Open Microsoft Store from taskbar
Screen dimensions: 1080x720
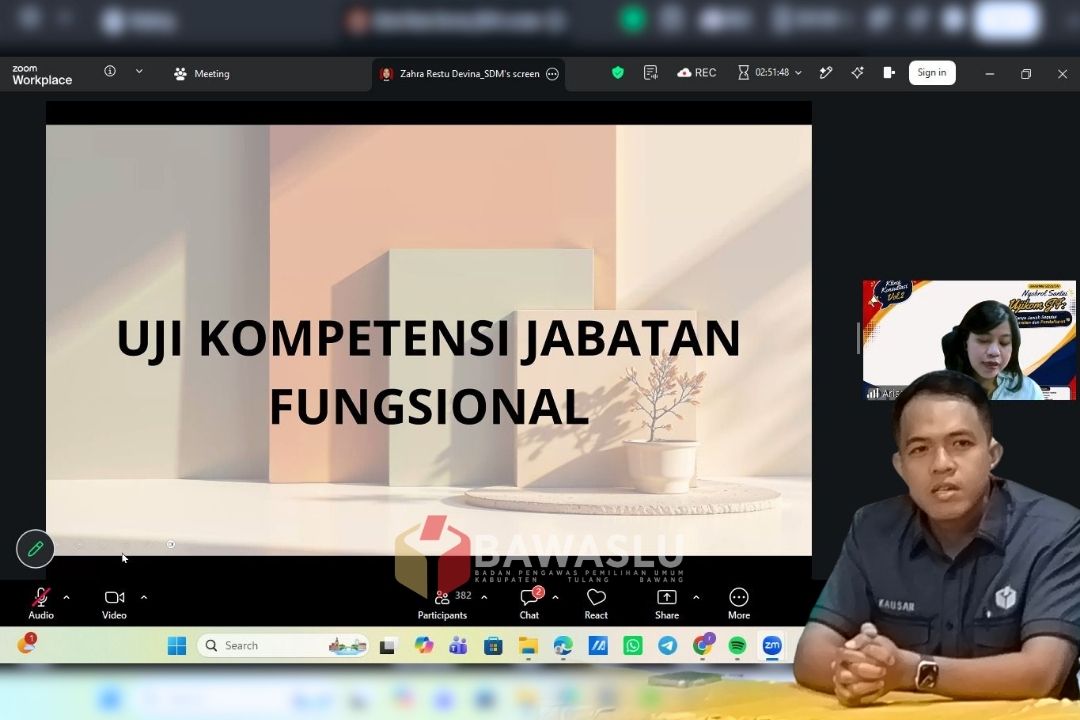click(493, 646)
